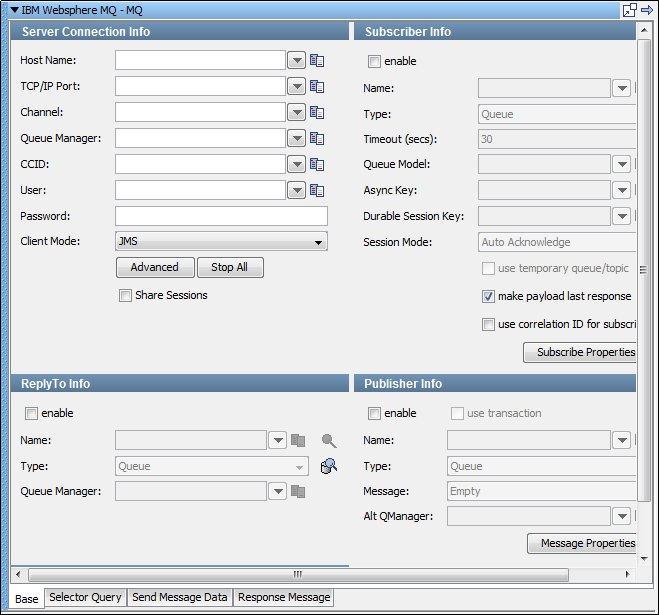Image resolution: width=659 pixels, height=615 pixels.
Task: Enable the ReplyTo Info checkbox
Action: tap(31, 414)
